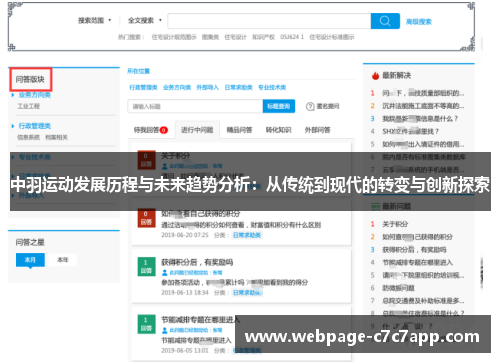Select 工业工程 under 业务方向类
The width and height of the screenshot is (500, 362).
point(28,106)
